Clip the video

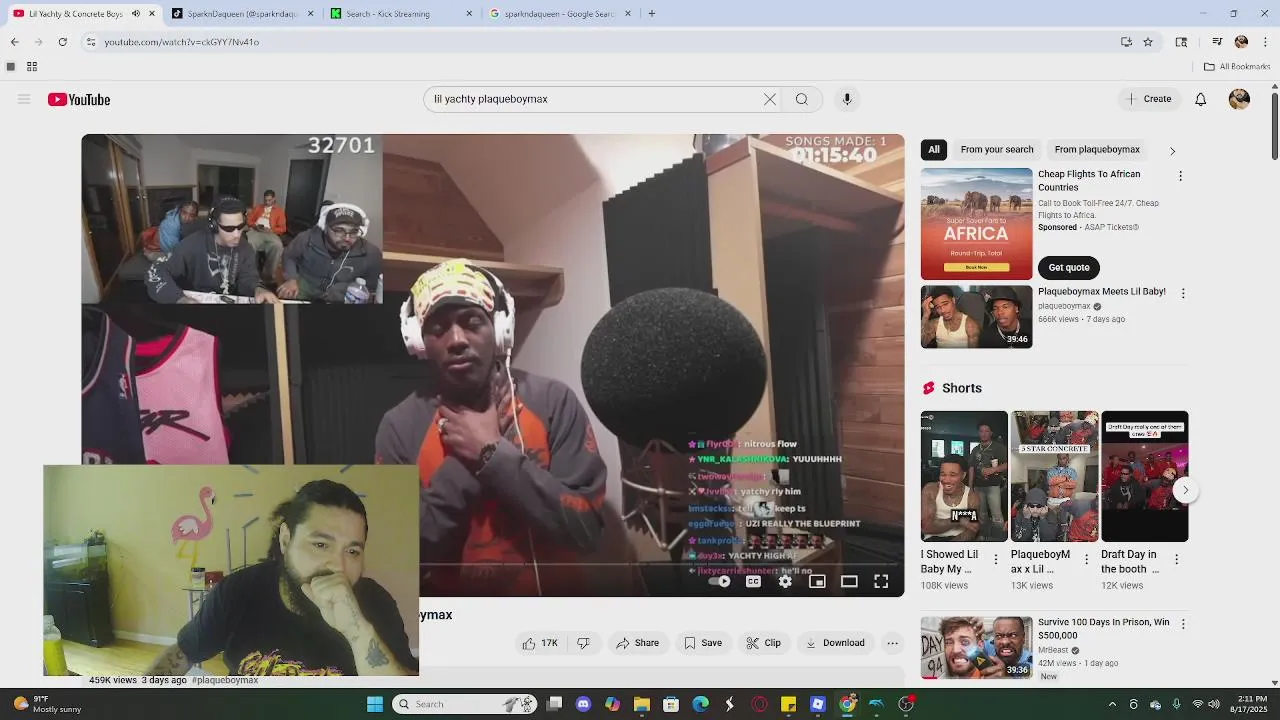[x=764, y=643]
